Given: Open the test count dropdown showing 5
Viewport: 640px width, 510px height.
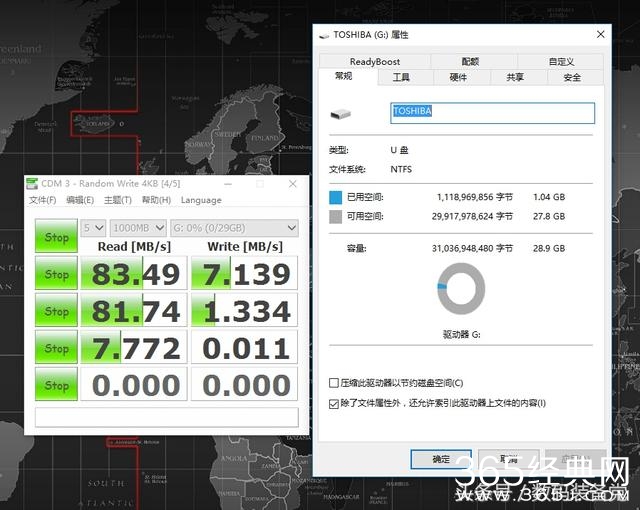Looking at the screenshot, I should (93, 228).
